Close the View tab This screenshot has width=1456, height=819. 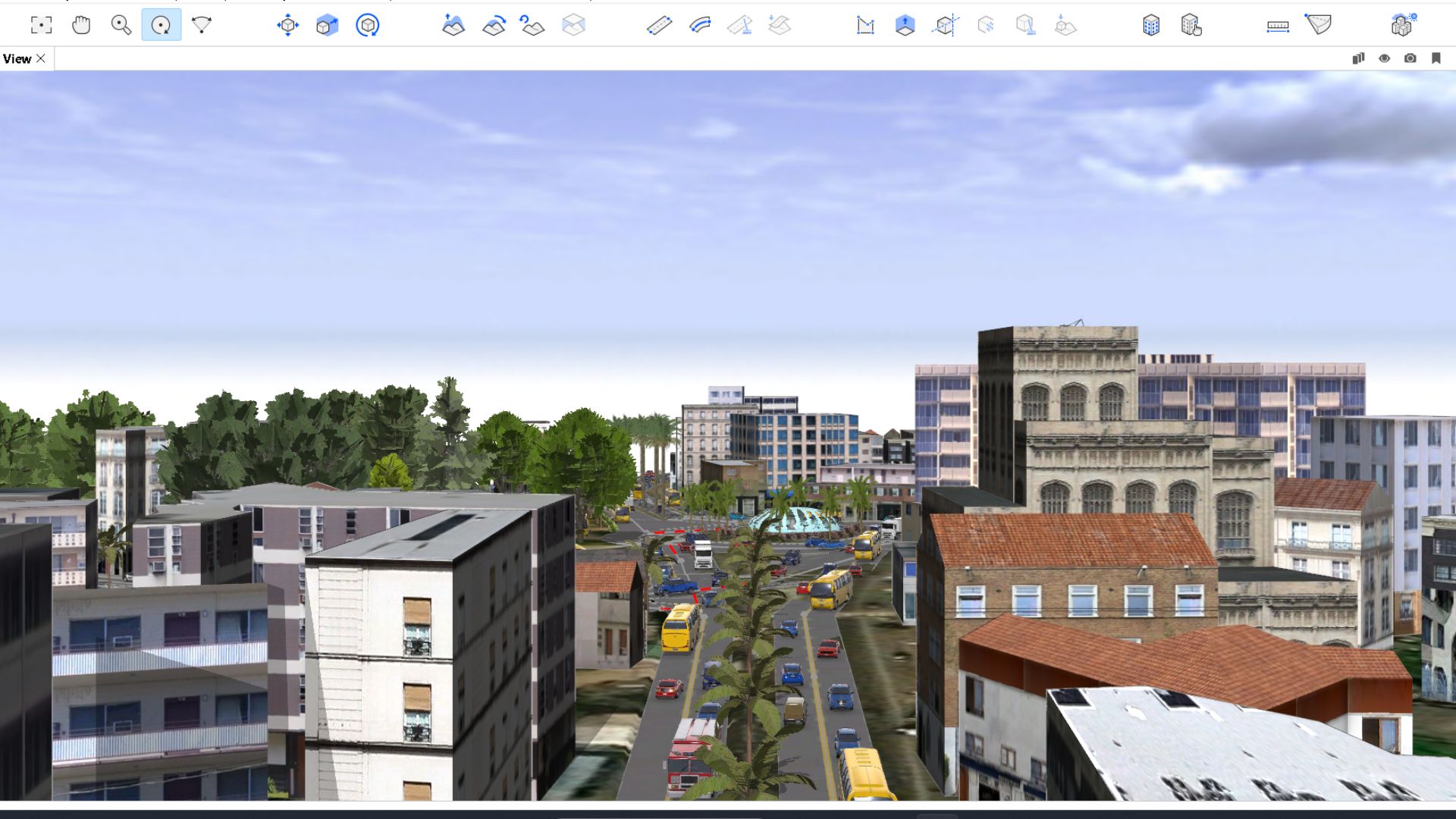coord(41,58)
